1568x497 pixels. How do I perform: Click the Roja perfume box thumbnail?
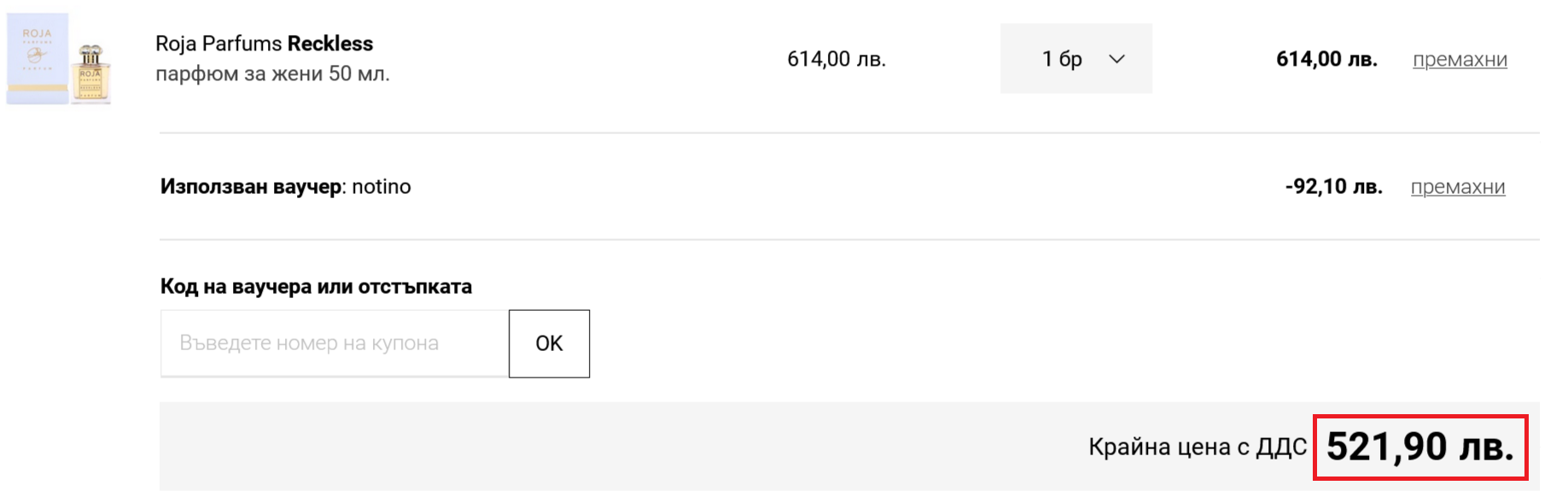click(38, 58)
